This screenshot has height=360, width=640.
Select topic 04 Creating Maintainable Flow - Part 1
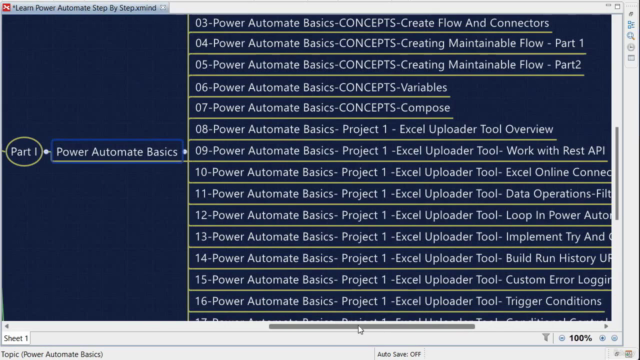389,43
